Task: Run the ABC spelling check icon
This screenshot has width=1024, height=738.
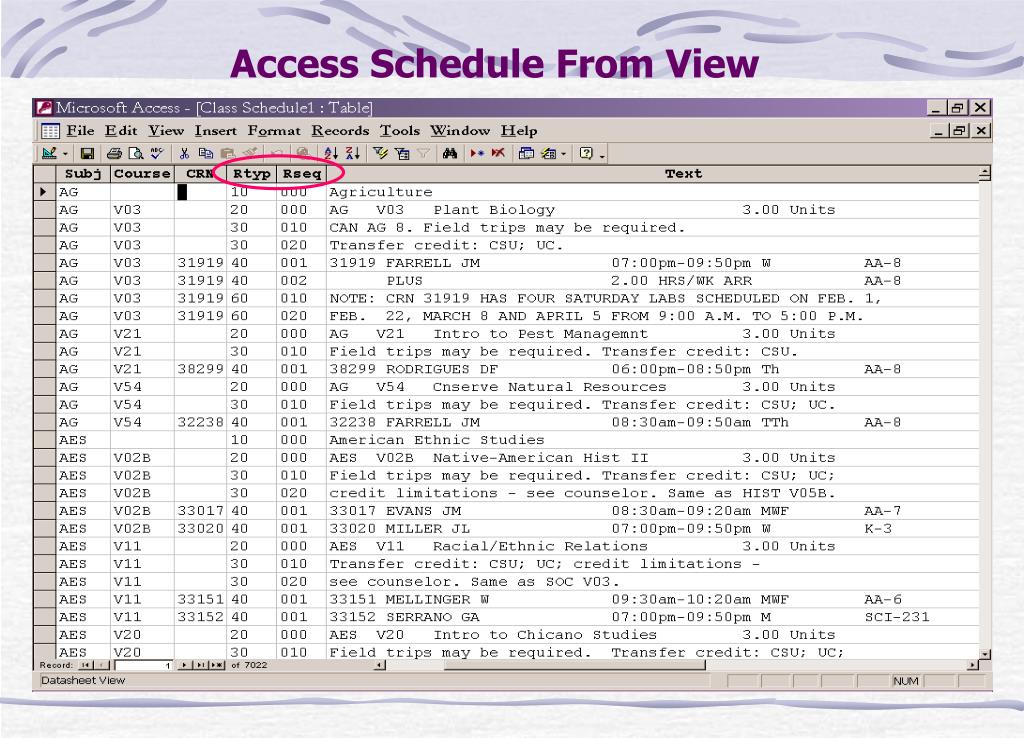Action: point(157,153)
